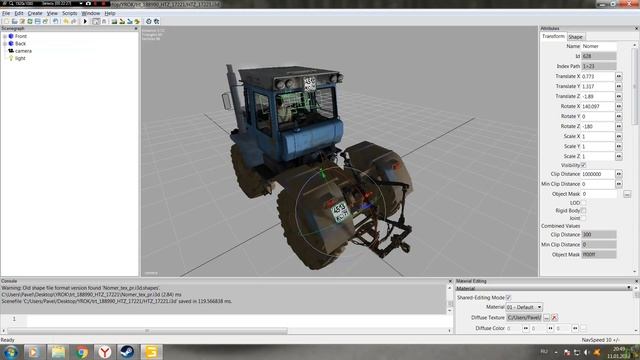
Task: Click the blue Front transform group icon
Action: tap(11, 36)
